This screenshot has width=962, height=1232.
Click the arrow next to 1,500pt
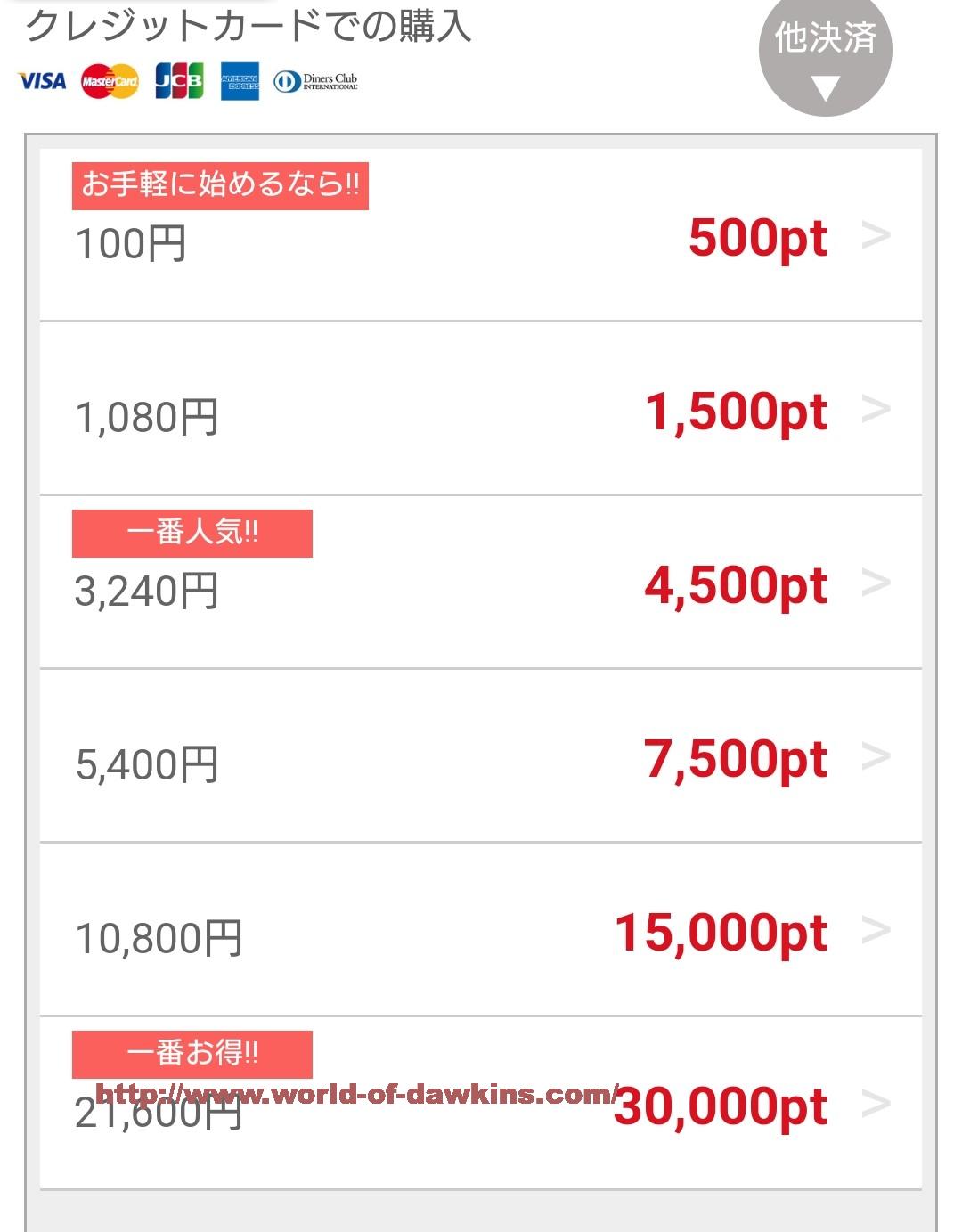click(876, 410)
